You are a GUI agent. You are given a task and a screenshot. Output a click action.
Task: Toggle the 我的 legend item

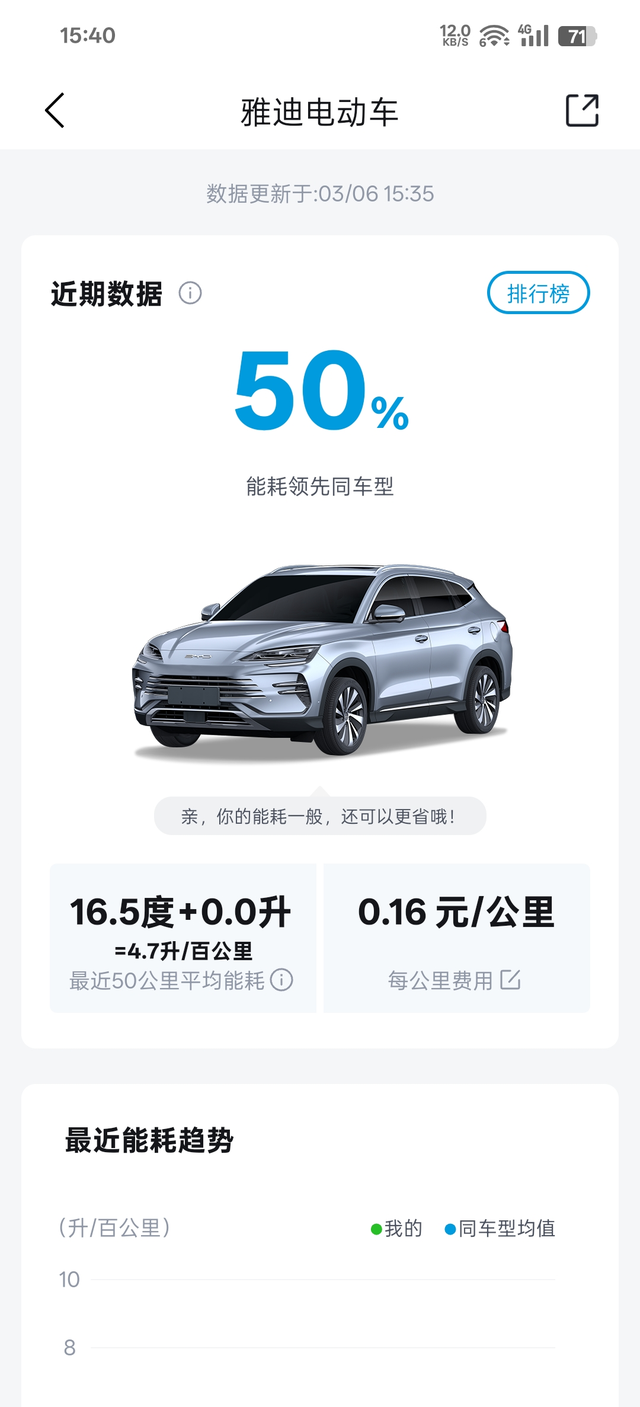click(x=396, y=1228)
